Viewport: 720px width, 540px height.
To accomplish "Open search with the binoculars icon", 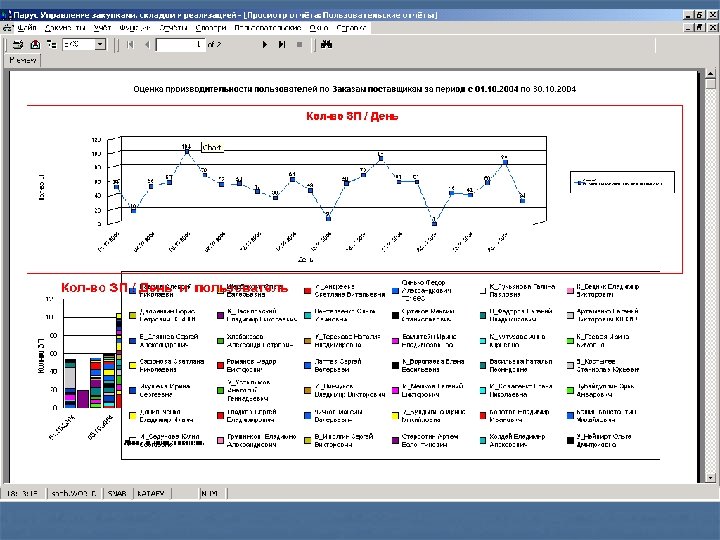I will click(x=326, y=45).
